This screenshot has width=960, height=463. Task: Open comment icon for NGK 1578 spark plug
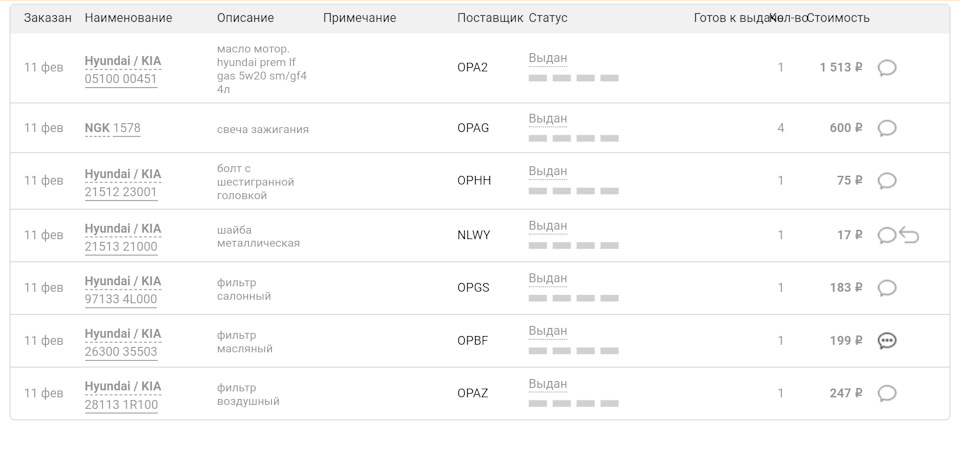(x=886, y=128)
